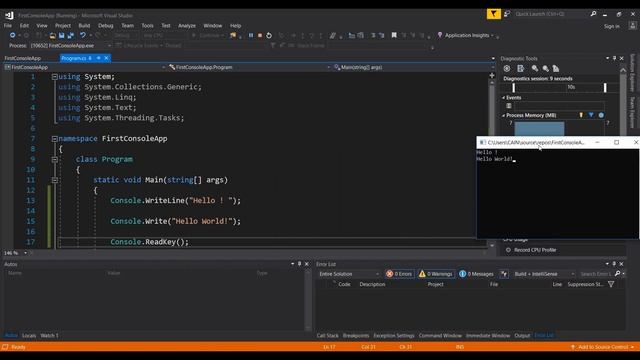Switch to the Locals tab

pyautogui.click(x=29, y=336)
